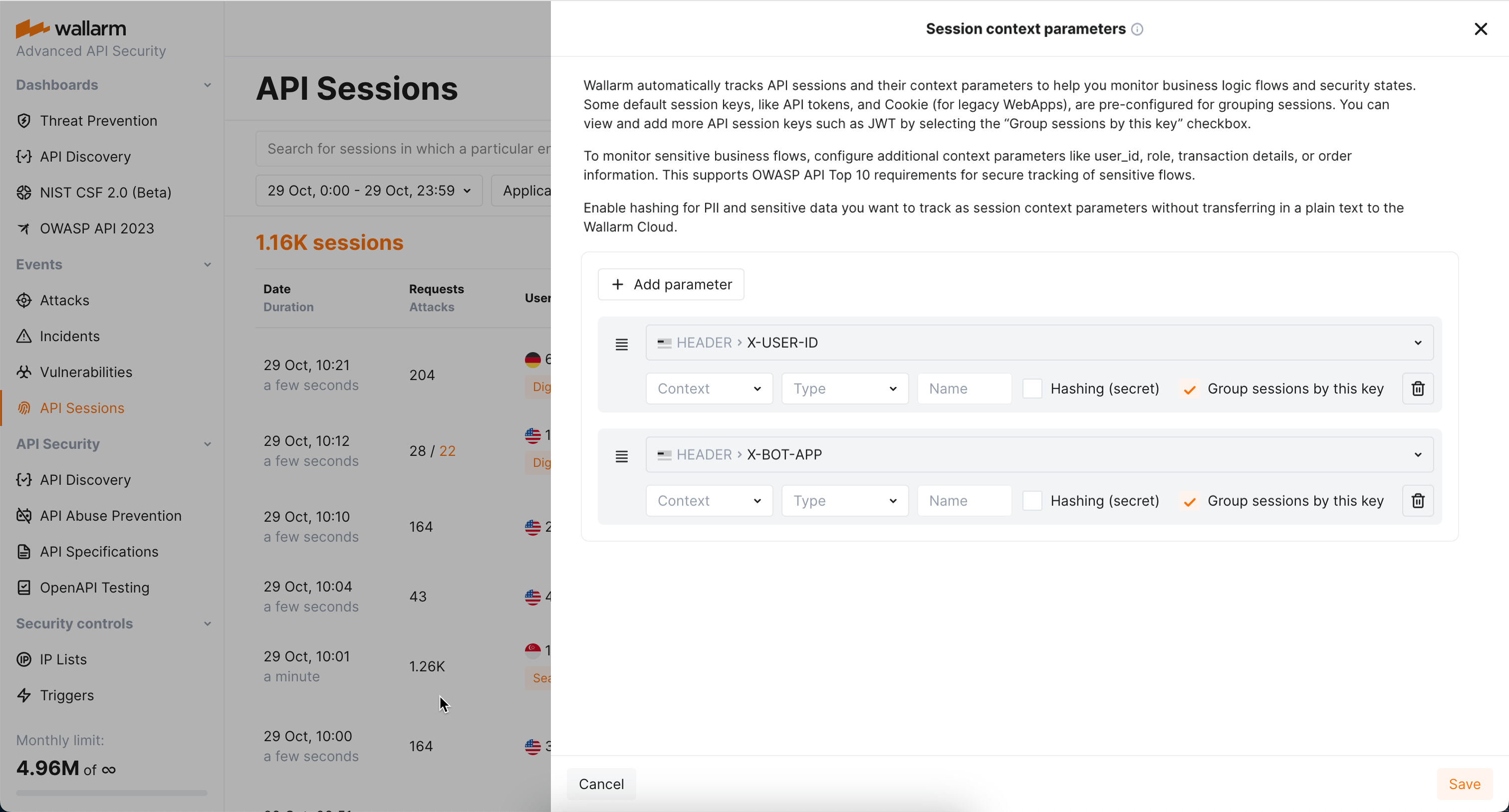Open the 29 Oct, 10:21 session row

point(404,375)
